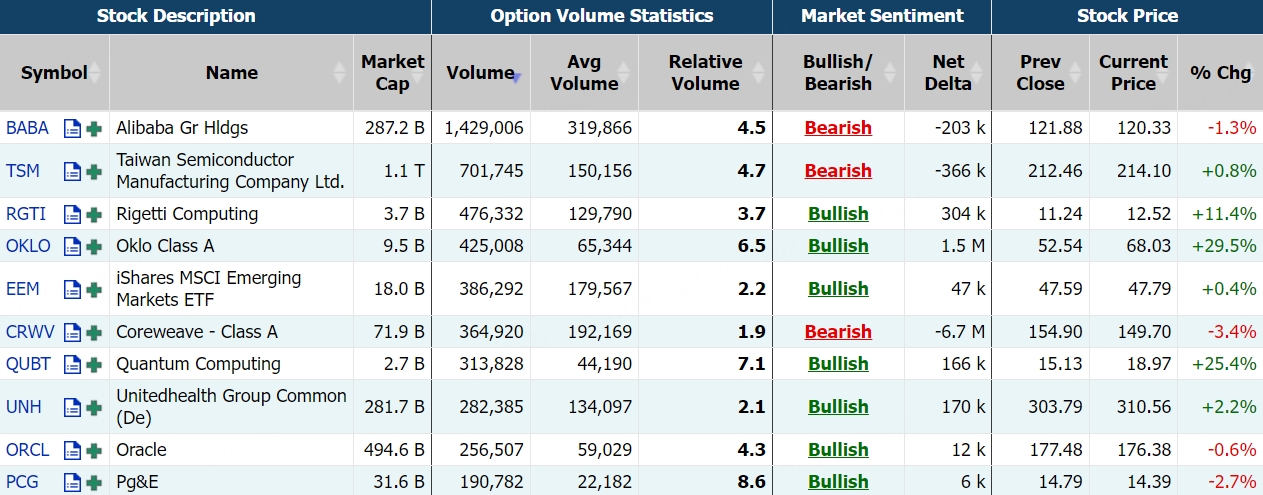Click Bullish sentiment link for OKLO
The image size is (1263, 495).
838,246
